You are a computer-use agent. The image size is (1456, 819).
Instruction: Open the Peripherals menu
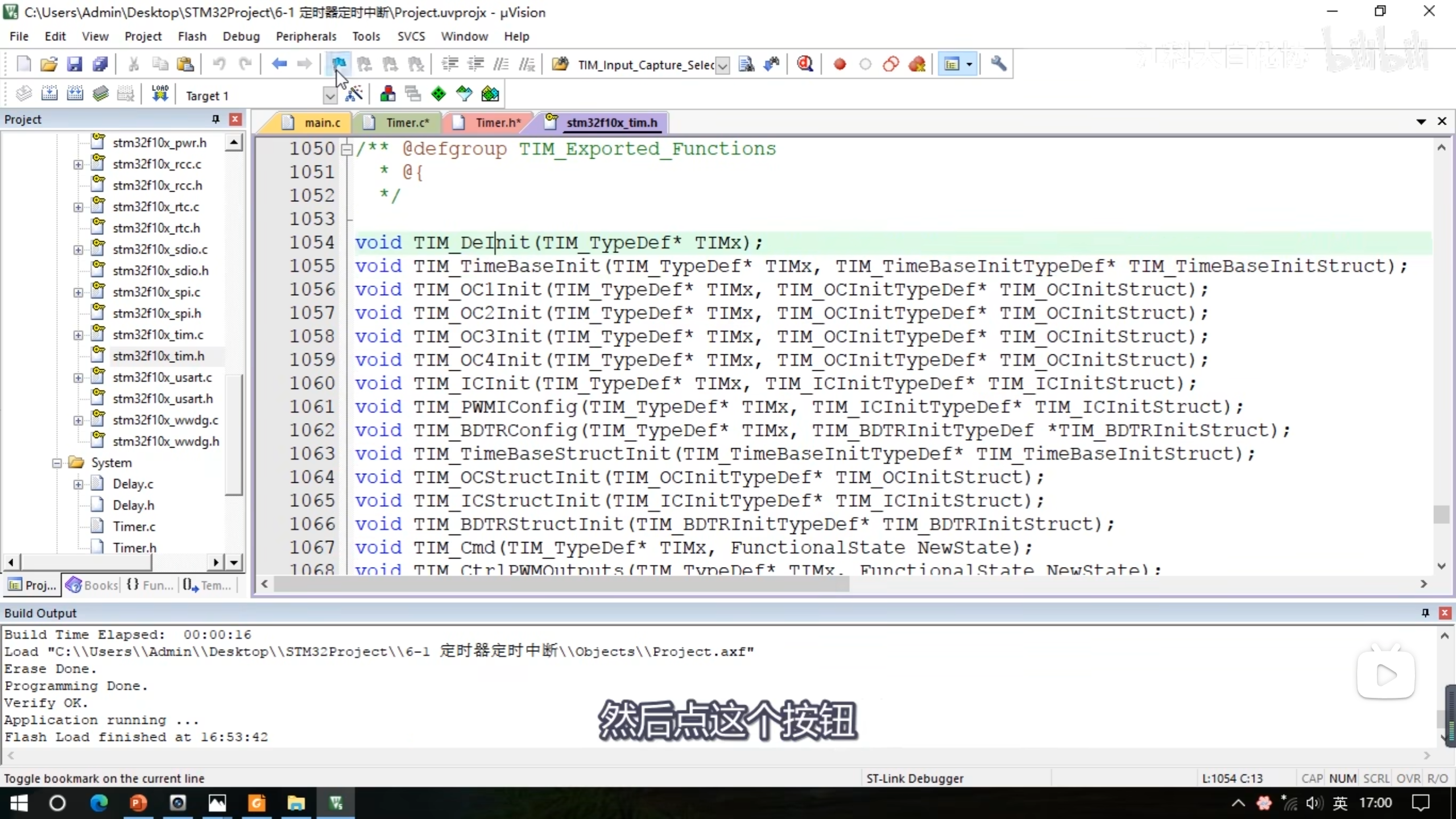click(305, 36)
